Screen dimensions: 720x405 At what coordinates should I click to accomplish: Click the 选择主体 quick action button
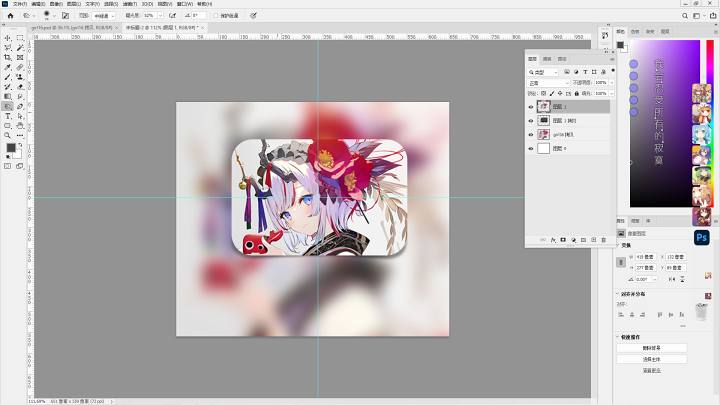pyautogui.click(x=652, y=359)
